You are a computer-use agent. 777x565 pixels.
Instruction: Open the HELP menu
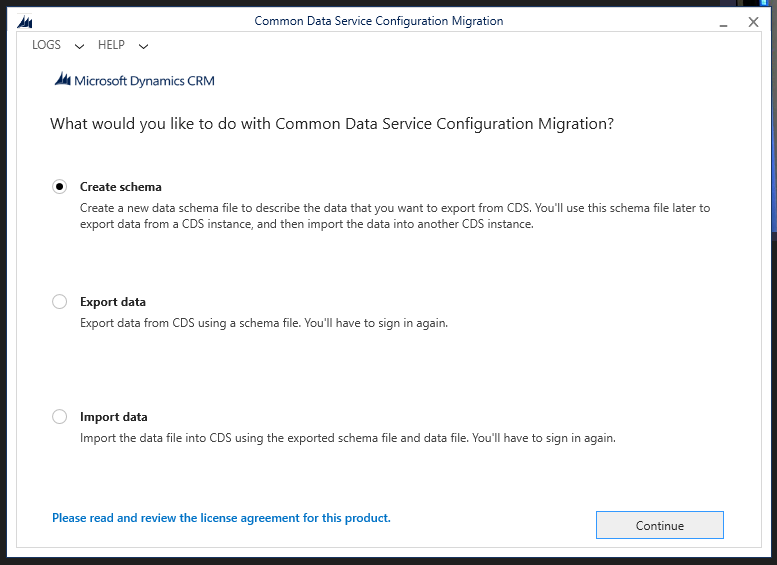click(x=111, y=45)
